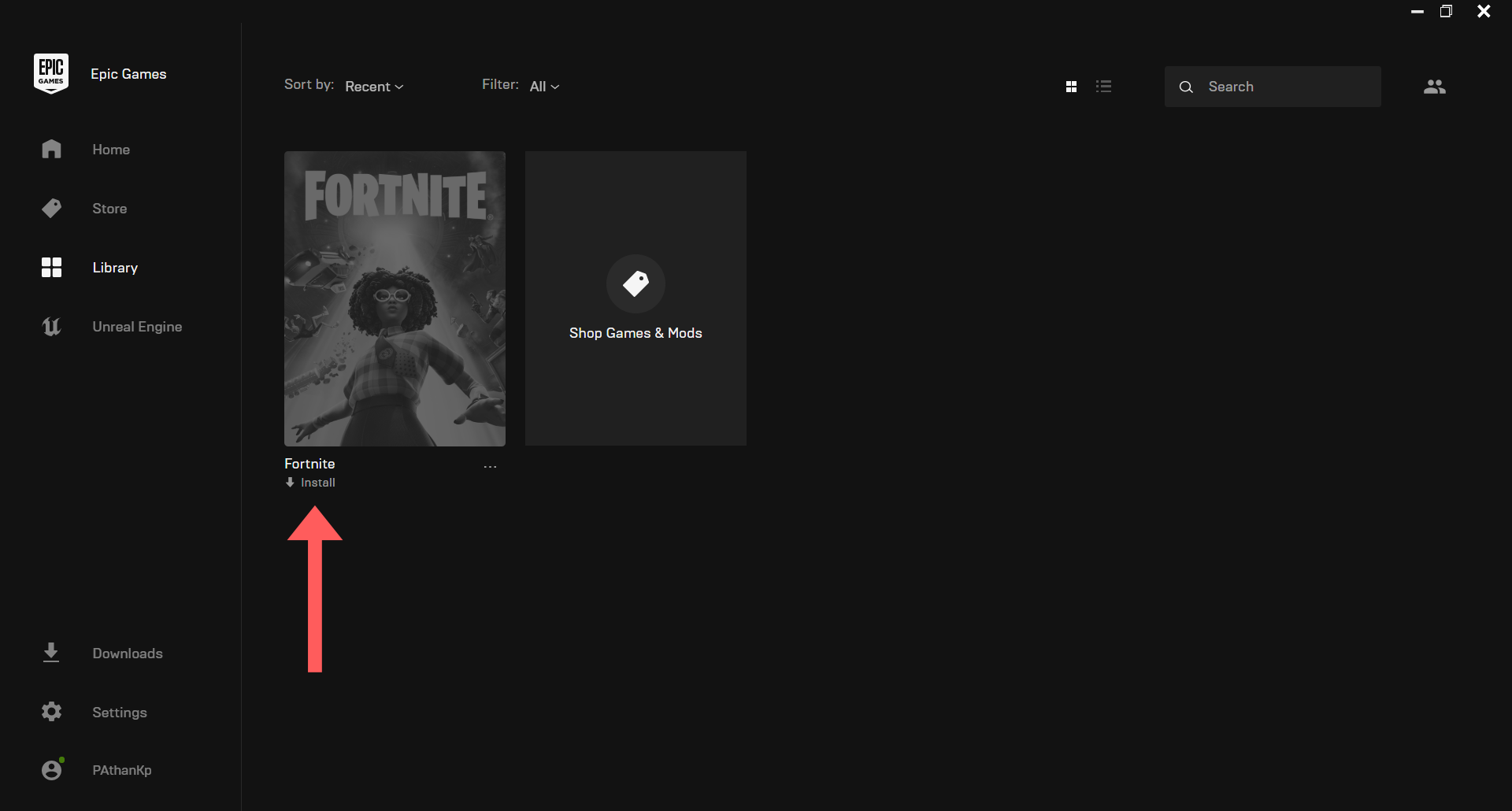Switch library to list view
This screenshot has height=811, width=1512.
[1104, 86]
